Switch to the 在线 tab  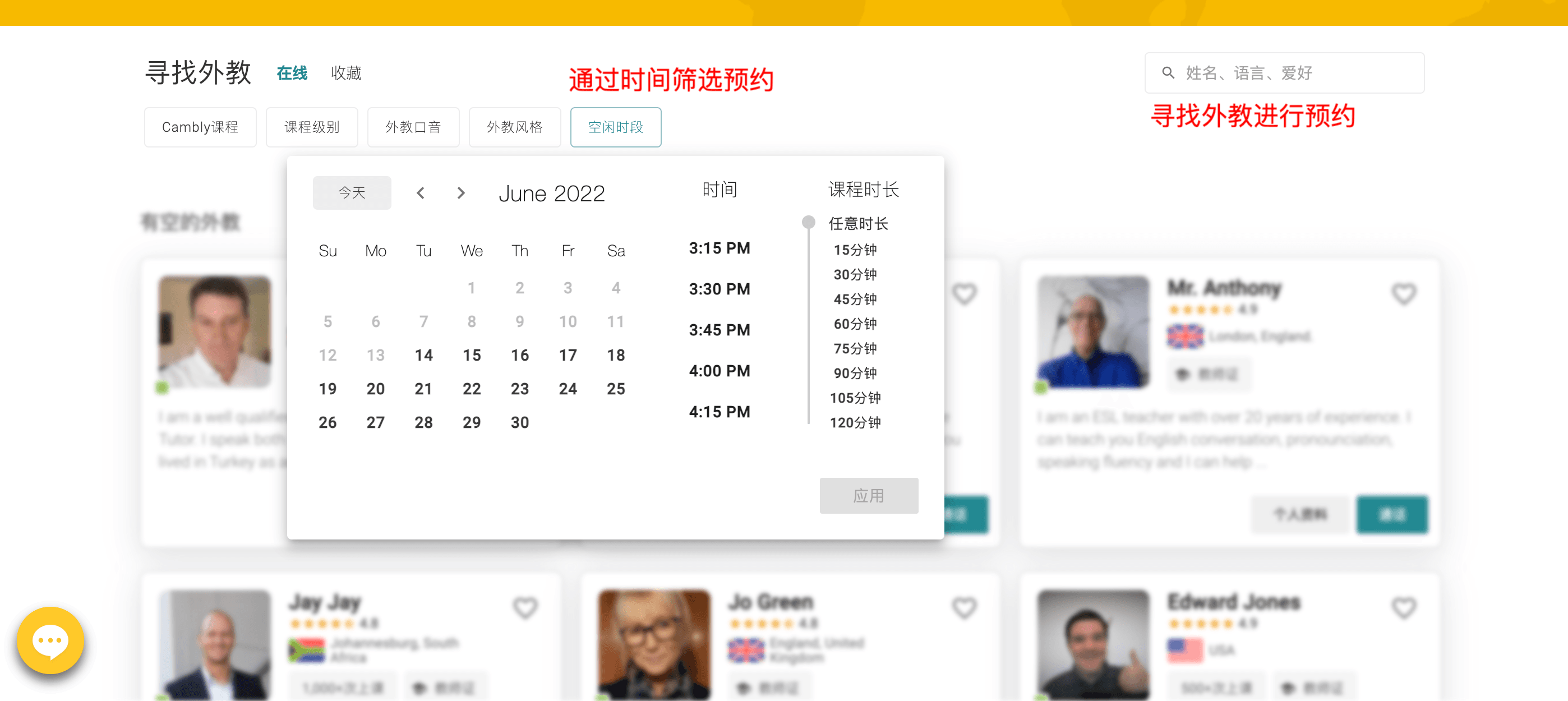tap(292, 72)
